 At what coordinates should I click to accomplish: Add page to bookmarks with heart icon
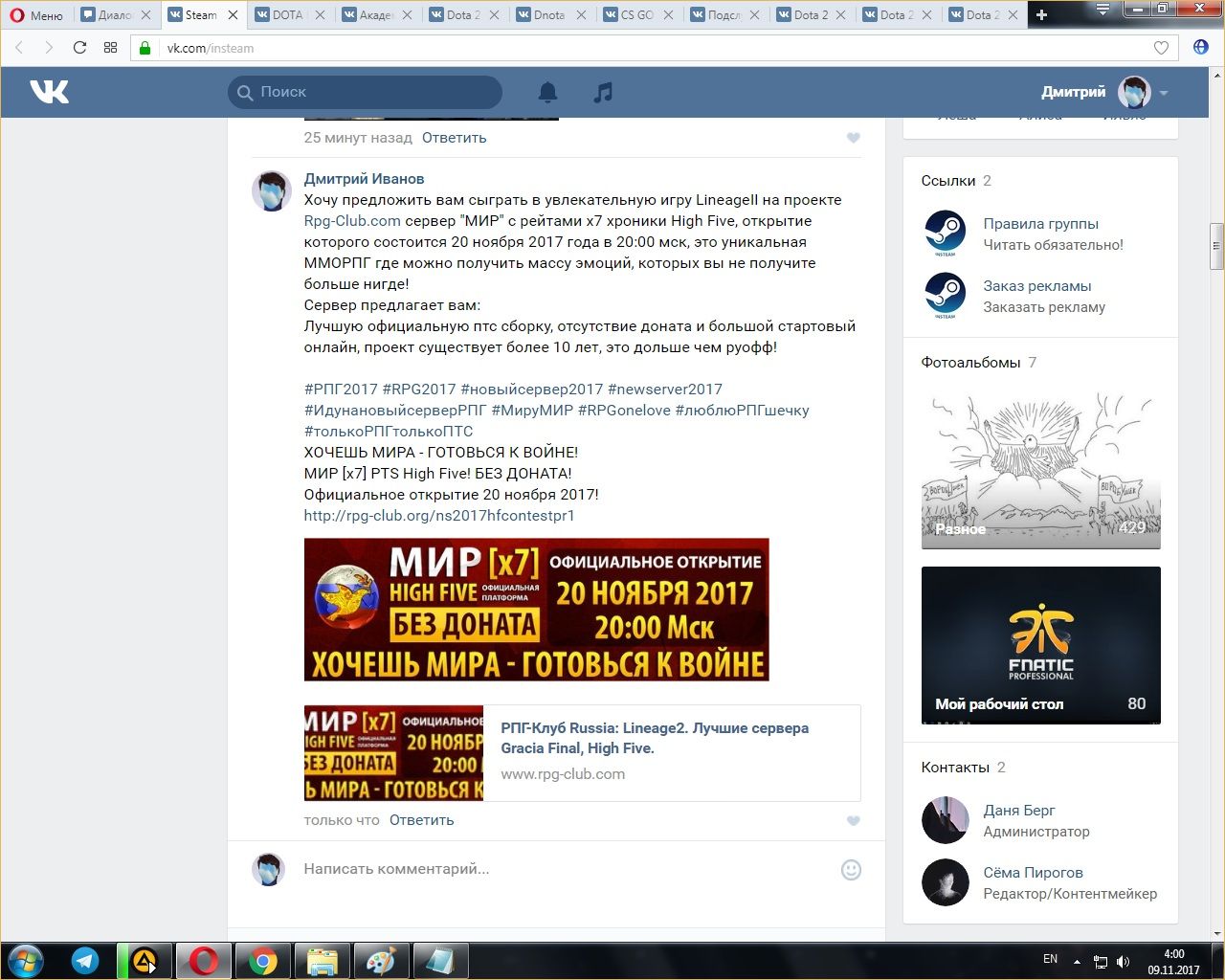pyautogui.click(x=1161, y=48)
